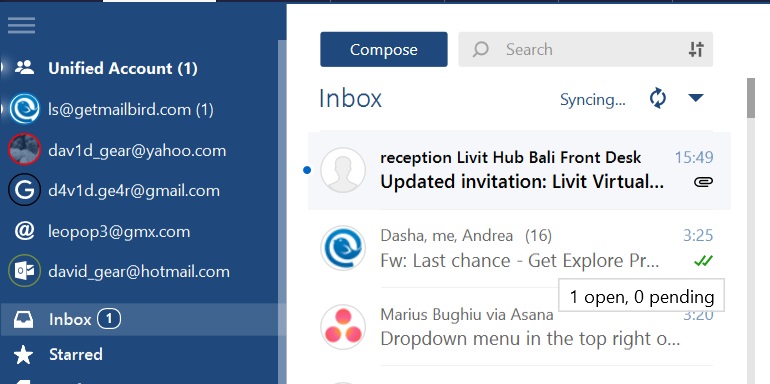Click the sidebar vertical scrollbar
Image resolution: width=770 pixels, height=384 pixels.
282,211
